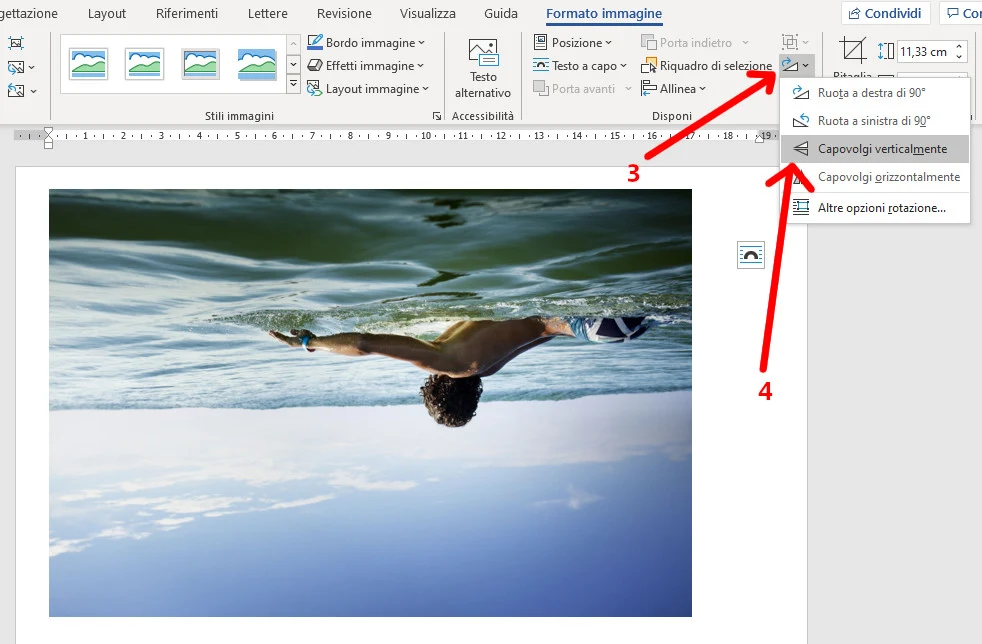Open the Posizione dropdown

(573, 43)
